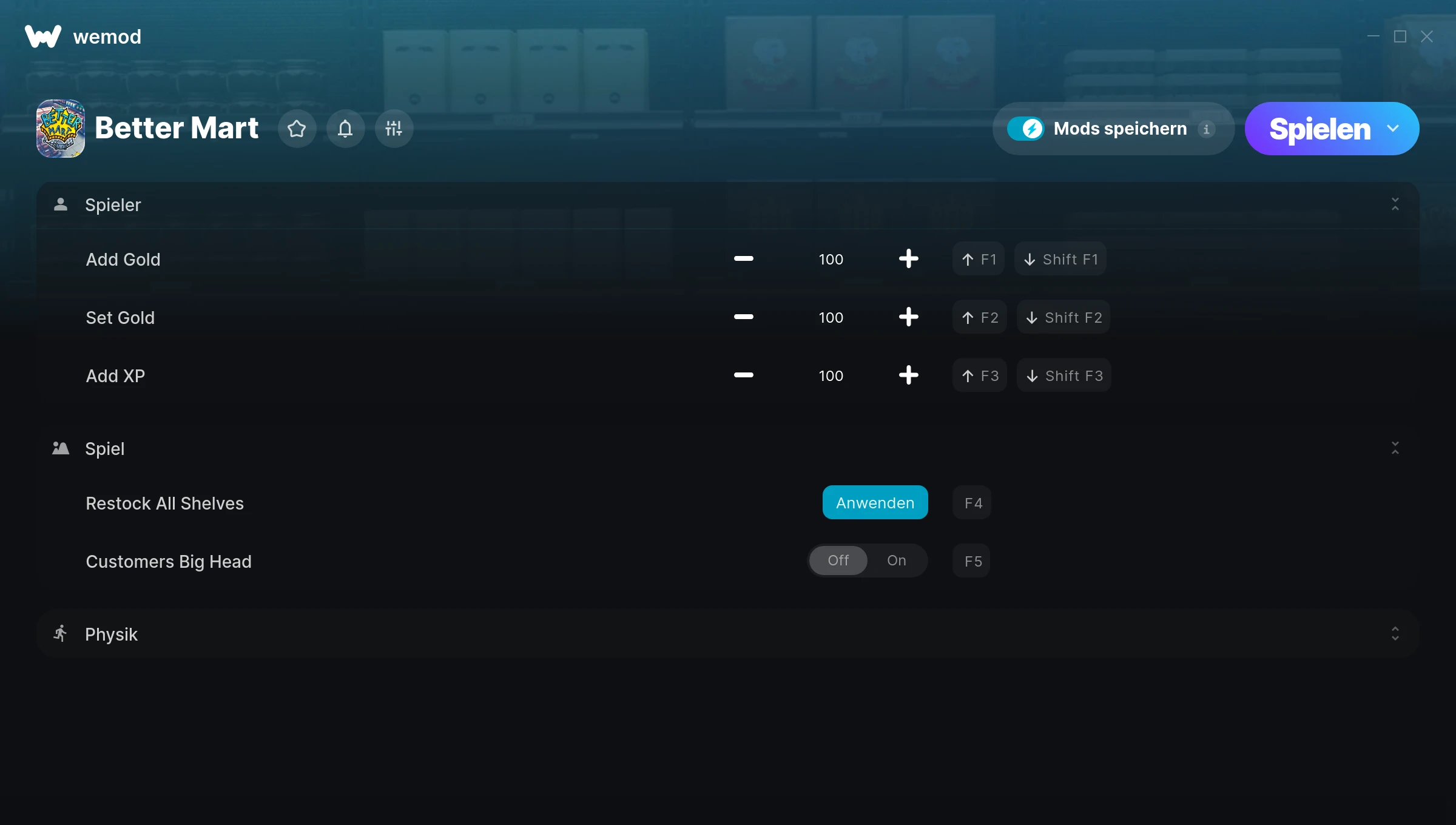Click the Add XP label
The width and height of the screenshot is (1456, 825).
(x=115, y=376)
